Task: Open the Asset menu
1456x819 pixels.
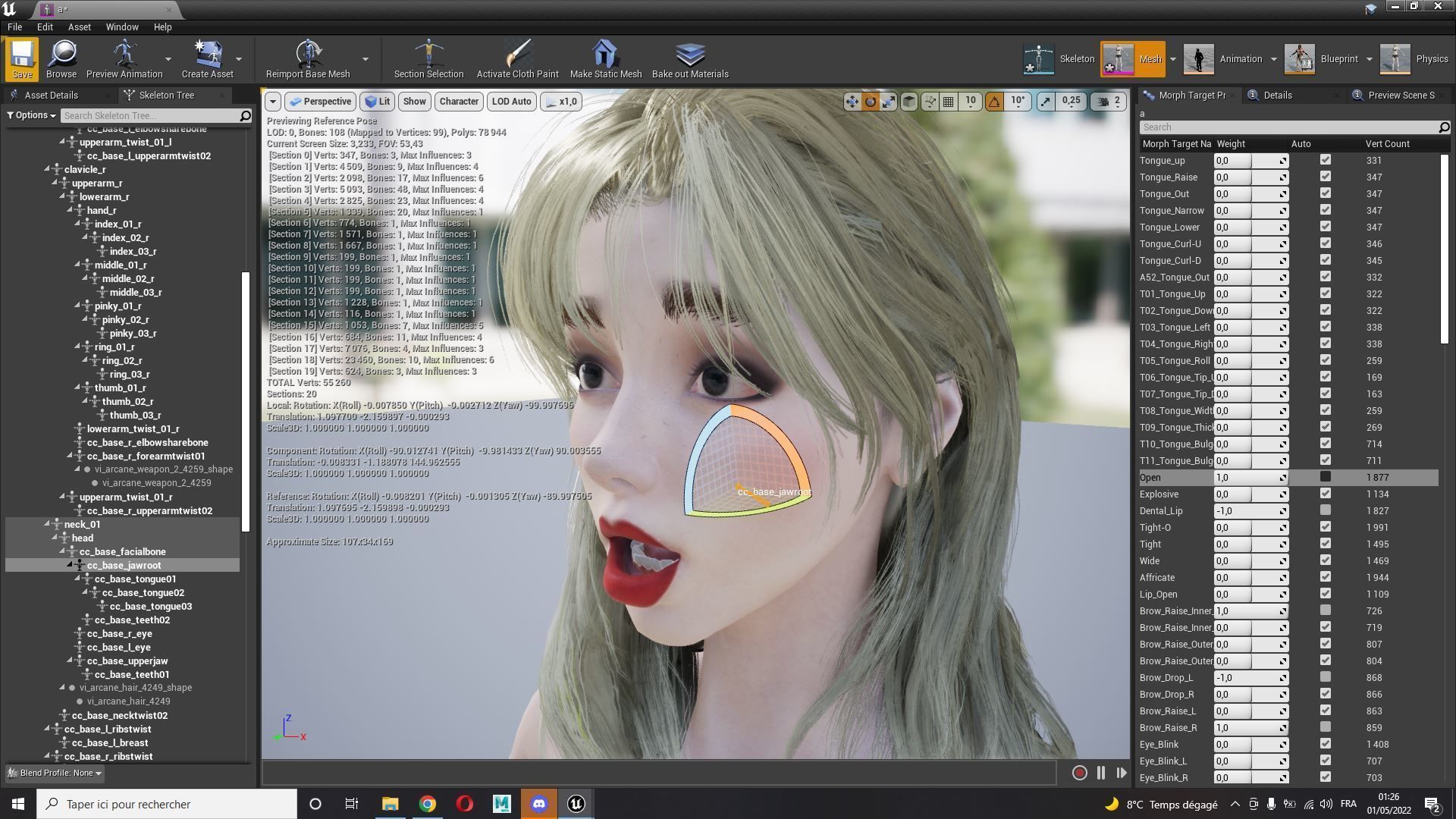Action: [x=79, y=27]
